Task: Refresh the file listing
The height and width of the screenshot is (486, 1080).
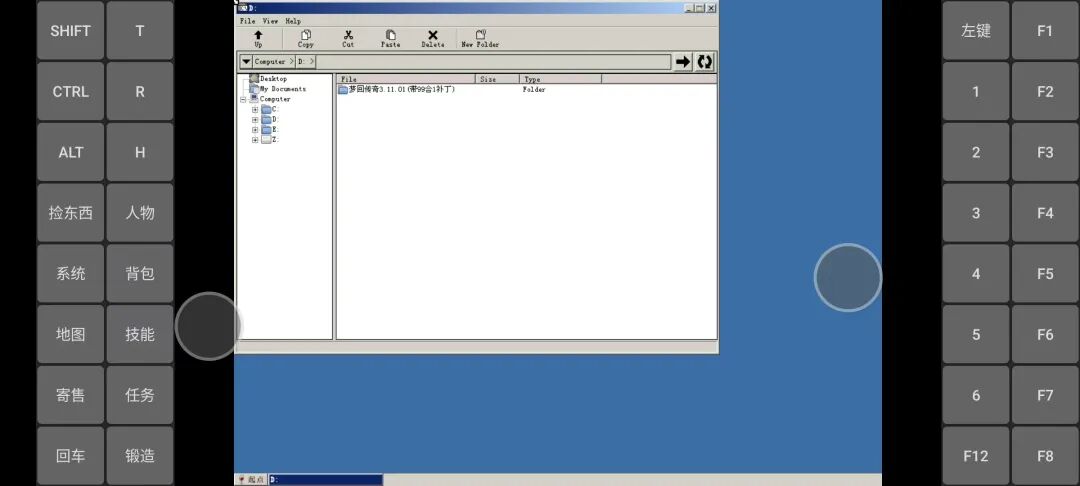Action: point(705,62)
